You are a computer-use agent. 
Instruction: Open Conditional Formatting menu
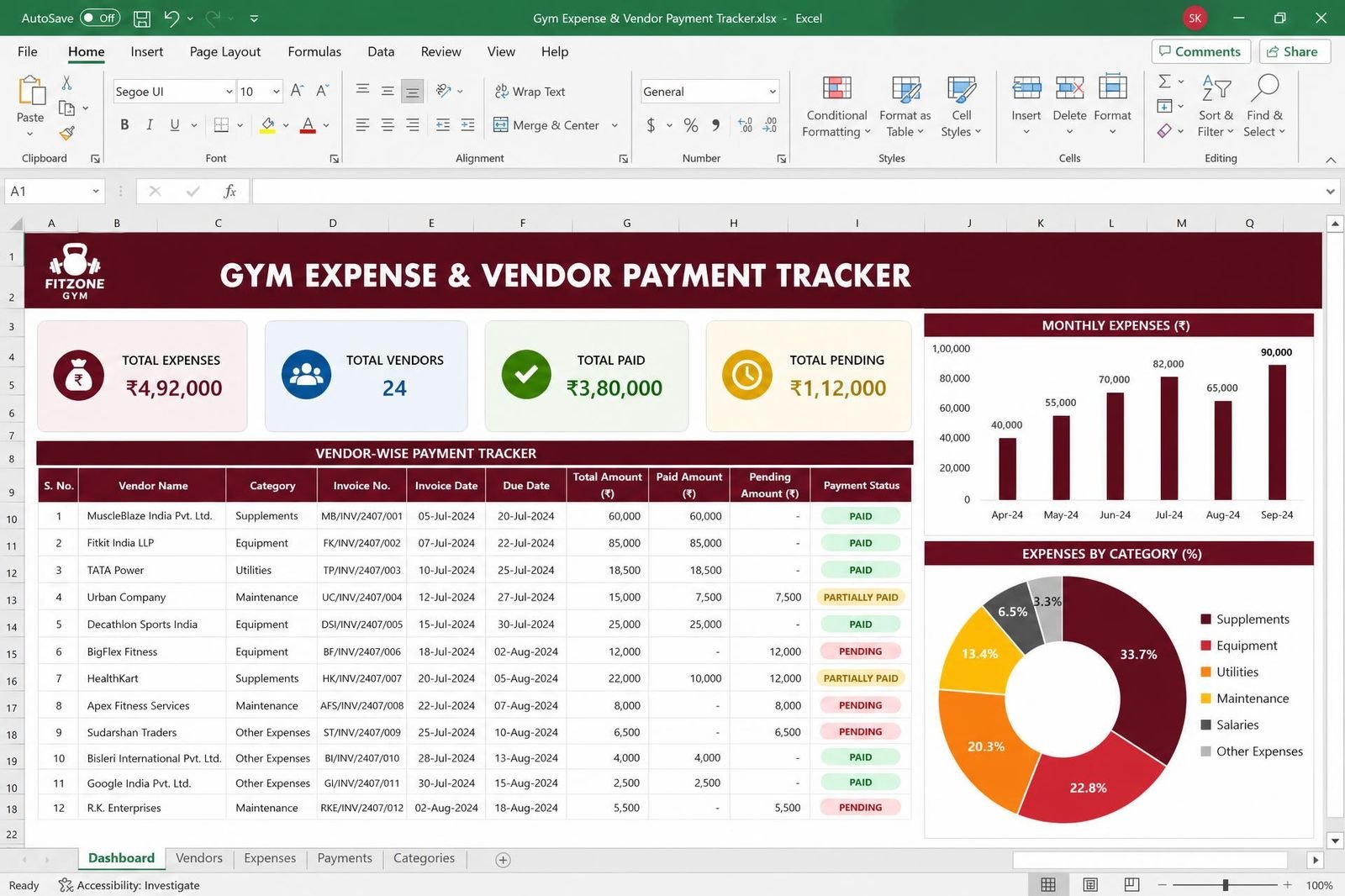(836, 106)
